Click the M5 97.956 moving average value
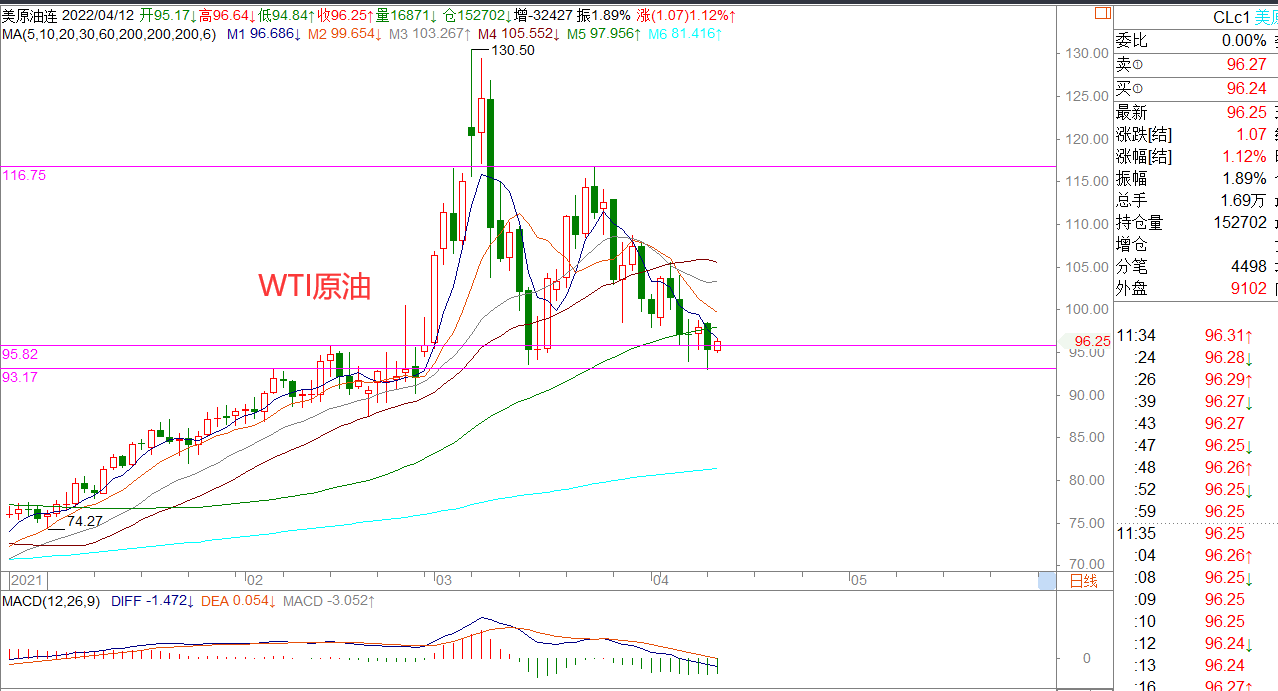The image size is (1278, 691). [602, 33]
